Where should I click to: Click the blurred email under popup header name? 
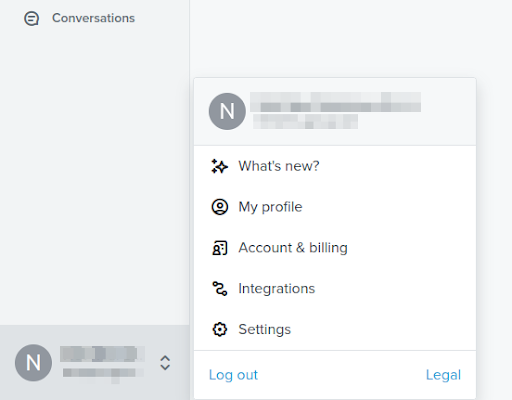305,121
